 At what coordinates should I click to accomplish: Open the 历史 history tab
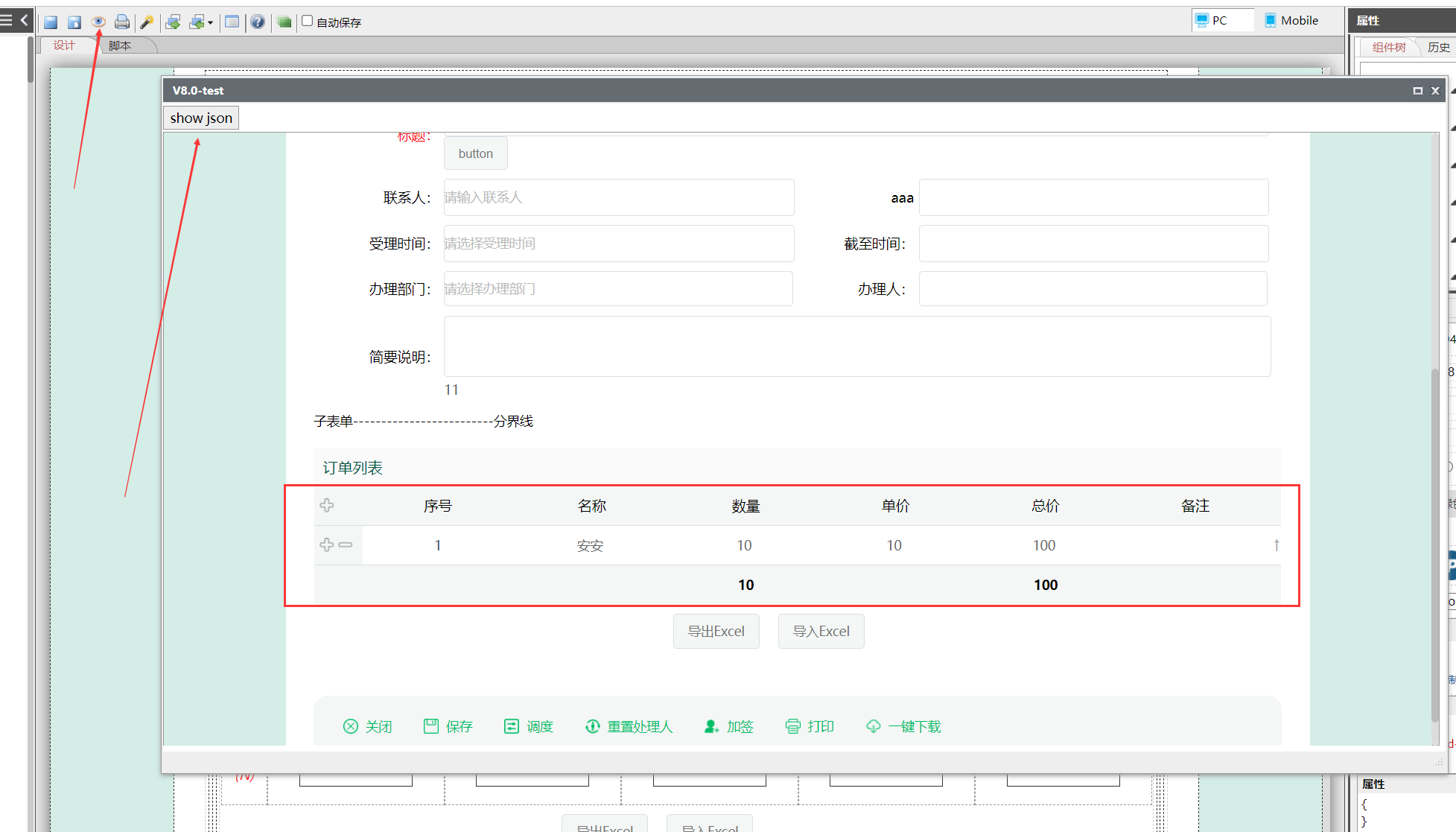[1438, 48]
